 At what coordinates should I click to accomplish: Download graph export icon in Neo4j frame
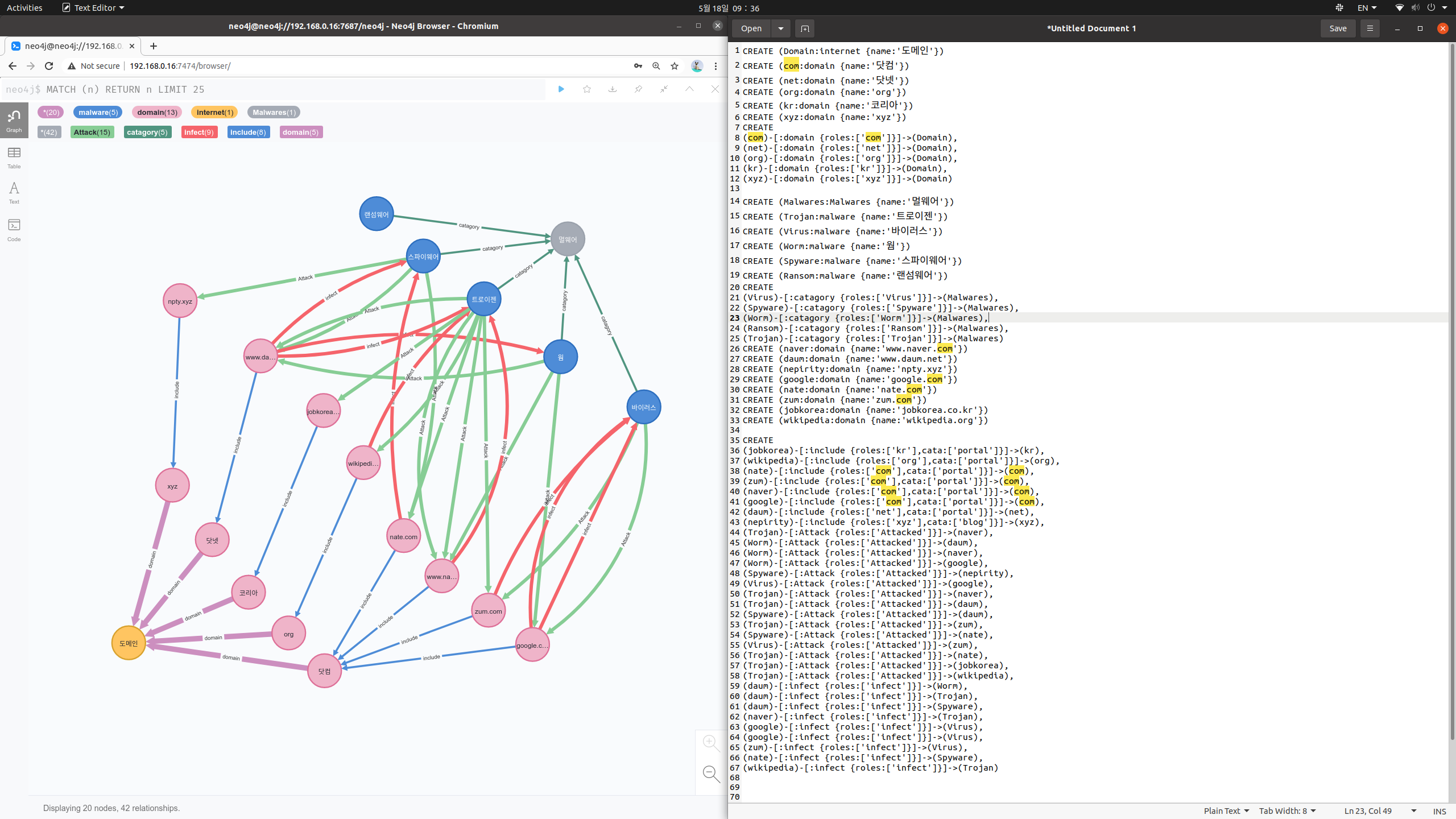click(x=613, y=89)
